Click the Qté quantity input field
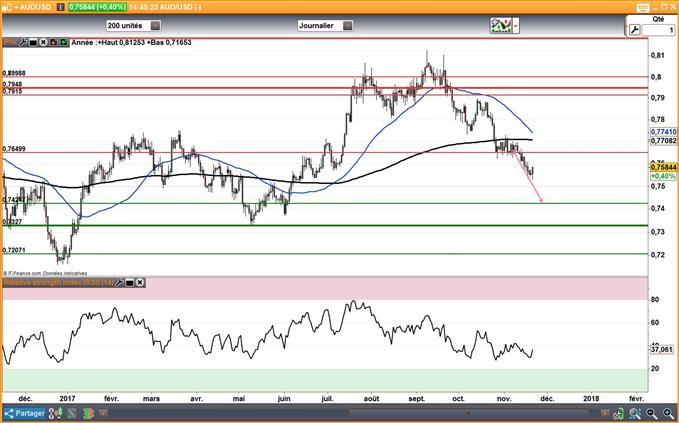 [x=658, y=30]
